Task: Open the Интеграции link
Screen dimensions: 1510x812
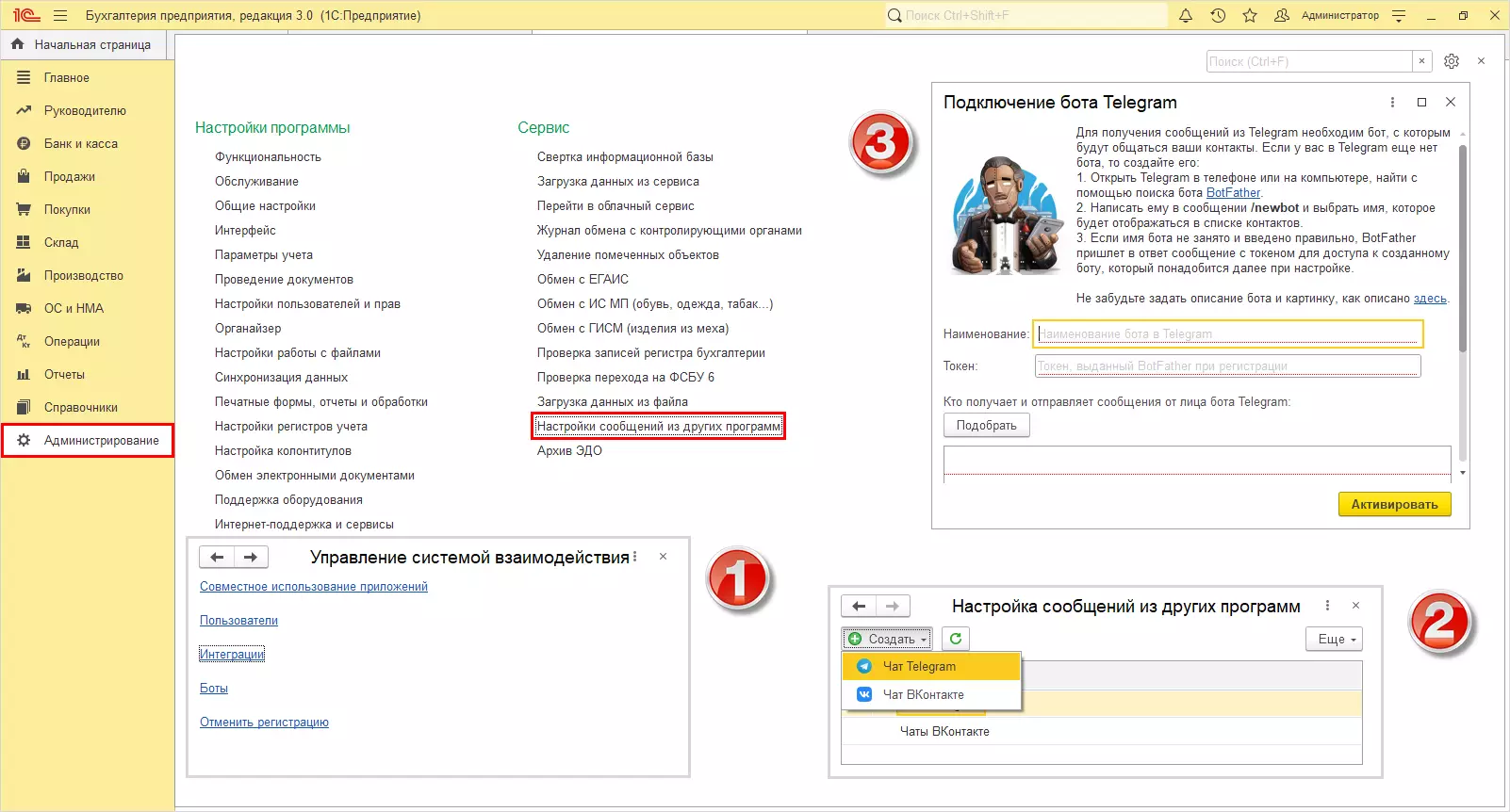Action: coord(232,655)
